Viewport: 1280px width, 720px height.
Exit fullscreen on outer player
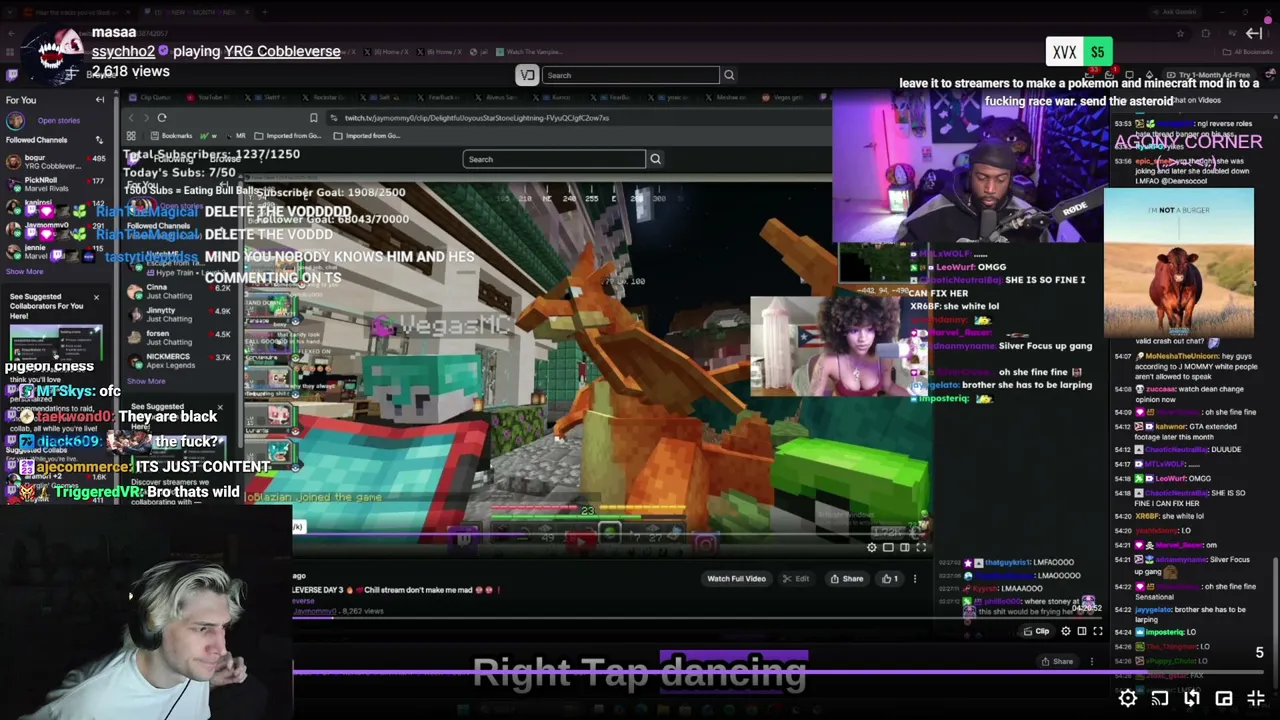pyautogui.click(x=1256, y=699)
